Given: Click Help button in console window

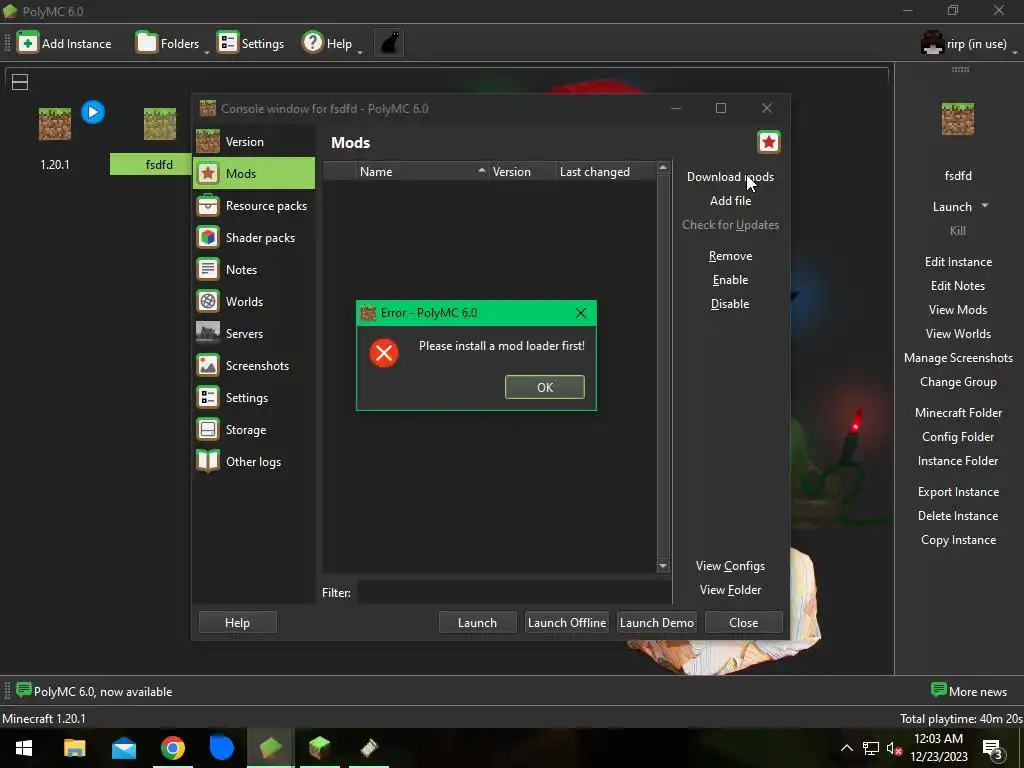Looking at the screenshot, I should pos(237,623).
